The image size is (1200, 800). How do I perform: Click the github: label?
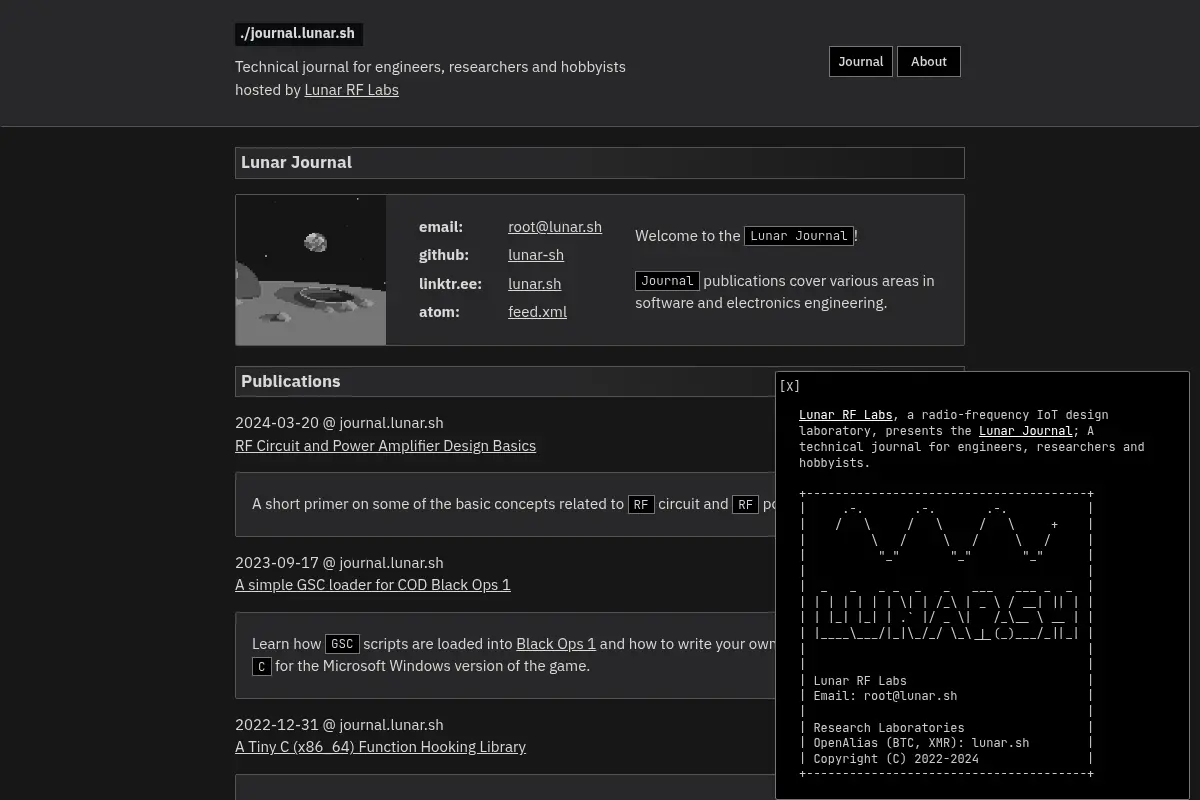[444, 255]
